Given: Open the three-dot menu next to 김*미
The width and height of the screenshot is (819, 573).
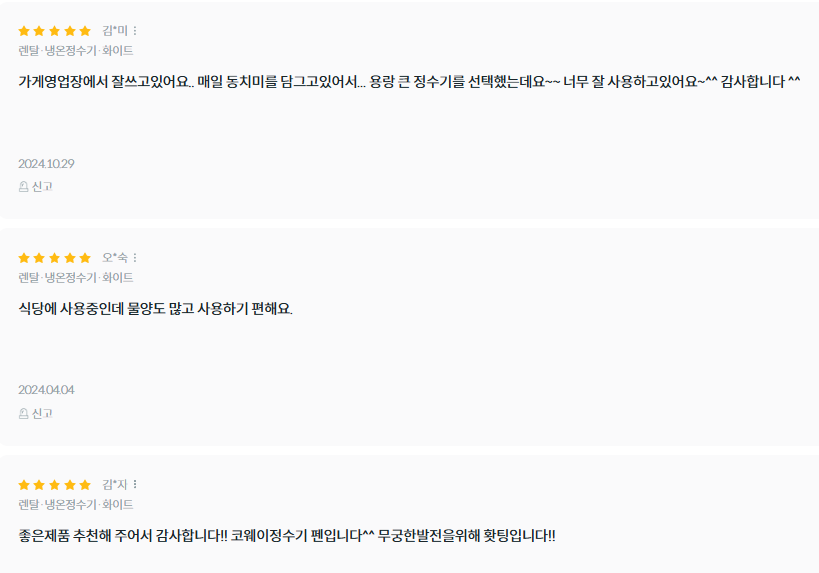Looking at the screenshot, I should point(135,31).
